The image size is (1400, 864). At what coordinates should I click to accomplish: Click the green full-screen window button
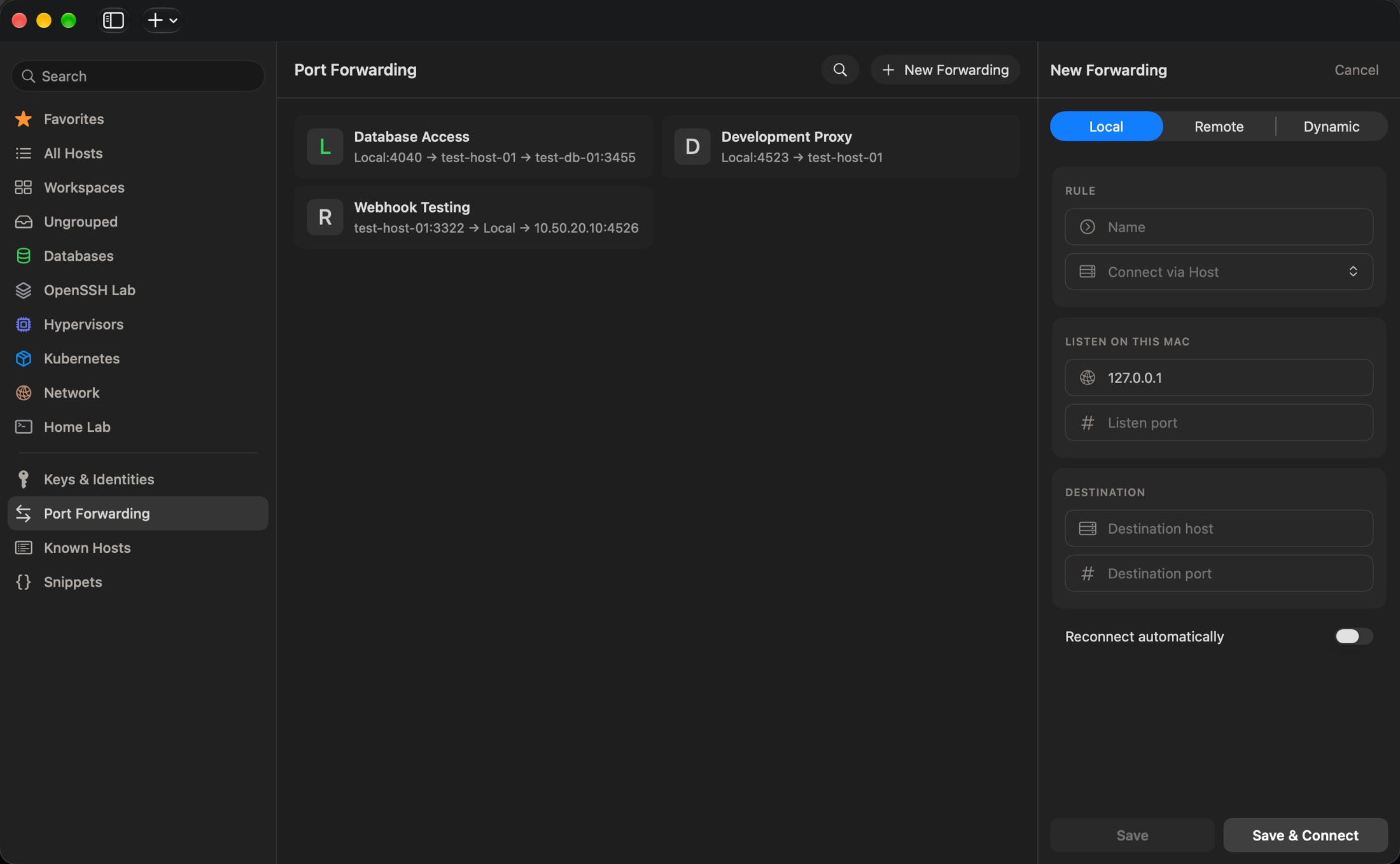pos(68,20)
